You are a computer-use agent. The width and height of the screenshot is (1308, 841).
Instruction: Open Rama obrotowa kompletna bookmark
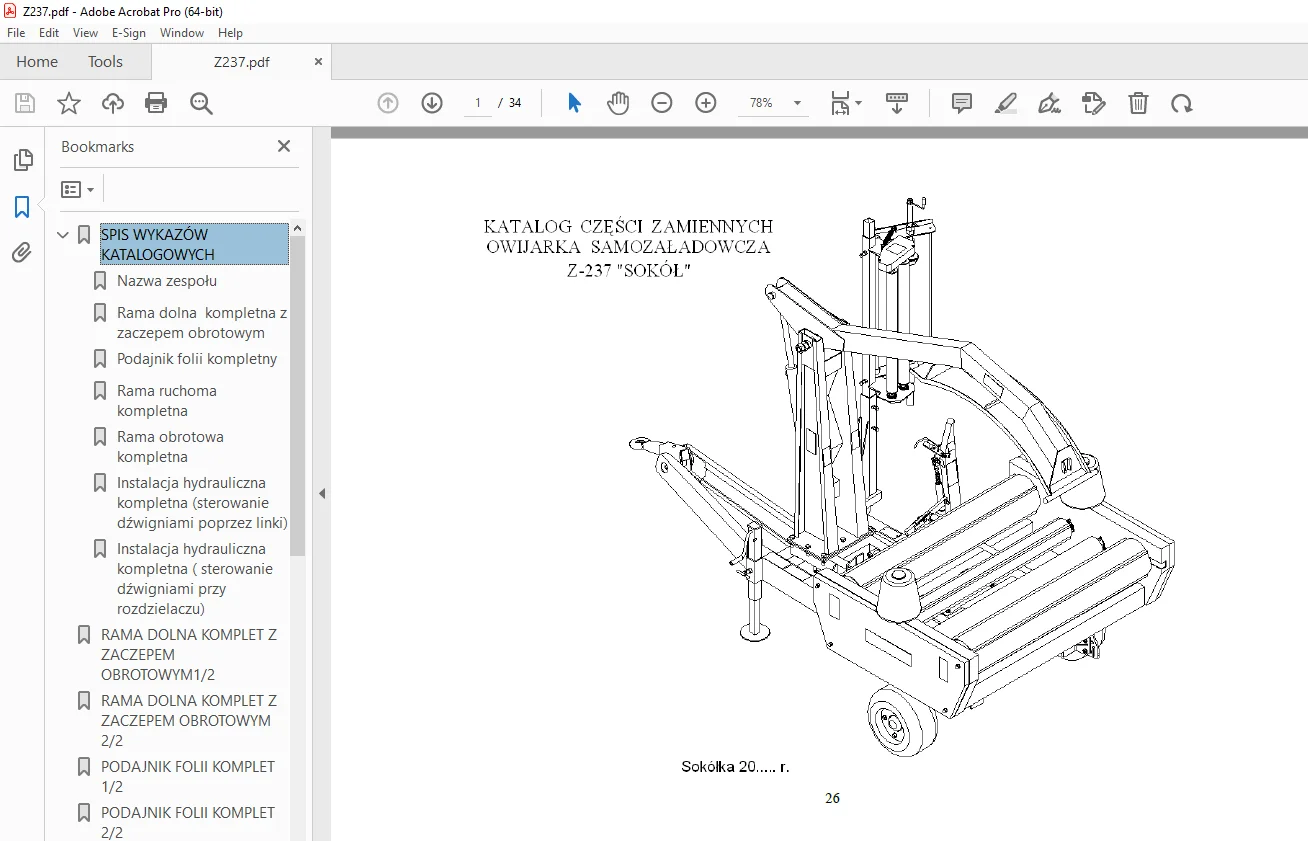(x=170, y=447)
